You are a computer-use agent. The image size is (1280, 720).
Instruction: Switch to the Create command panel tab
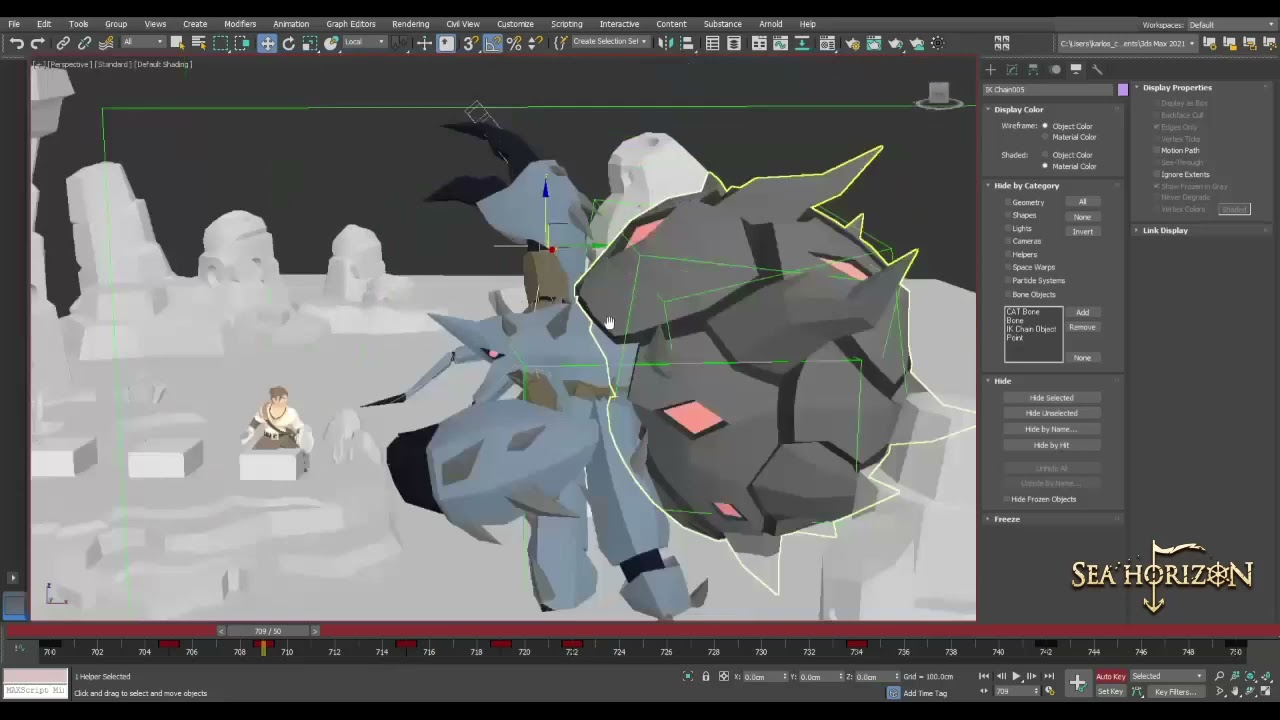tap(990, 70)
